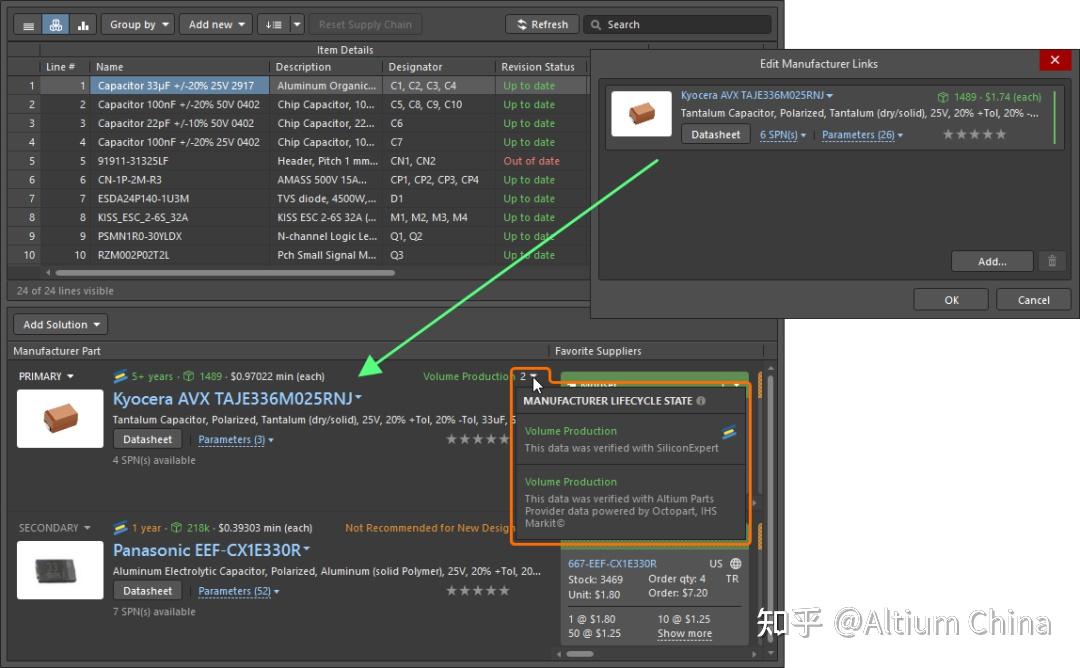The width and height of the screenshot is (1080, 668).
Task: Click SiliconExpert logo in lifecycle popup
Action: tap(729, 432)
